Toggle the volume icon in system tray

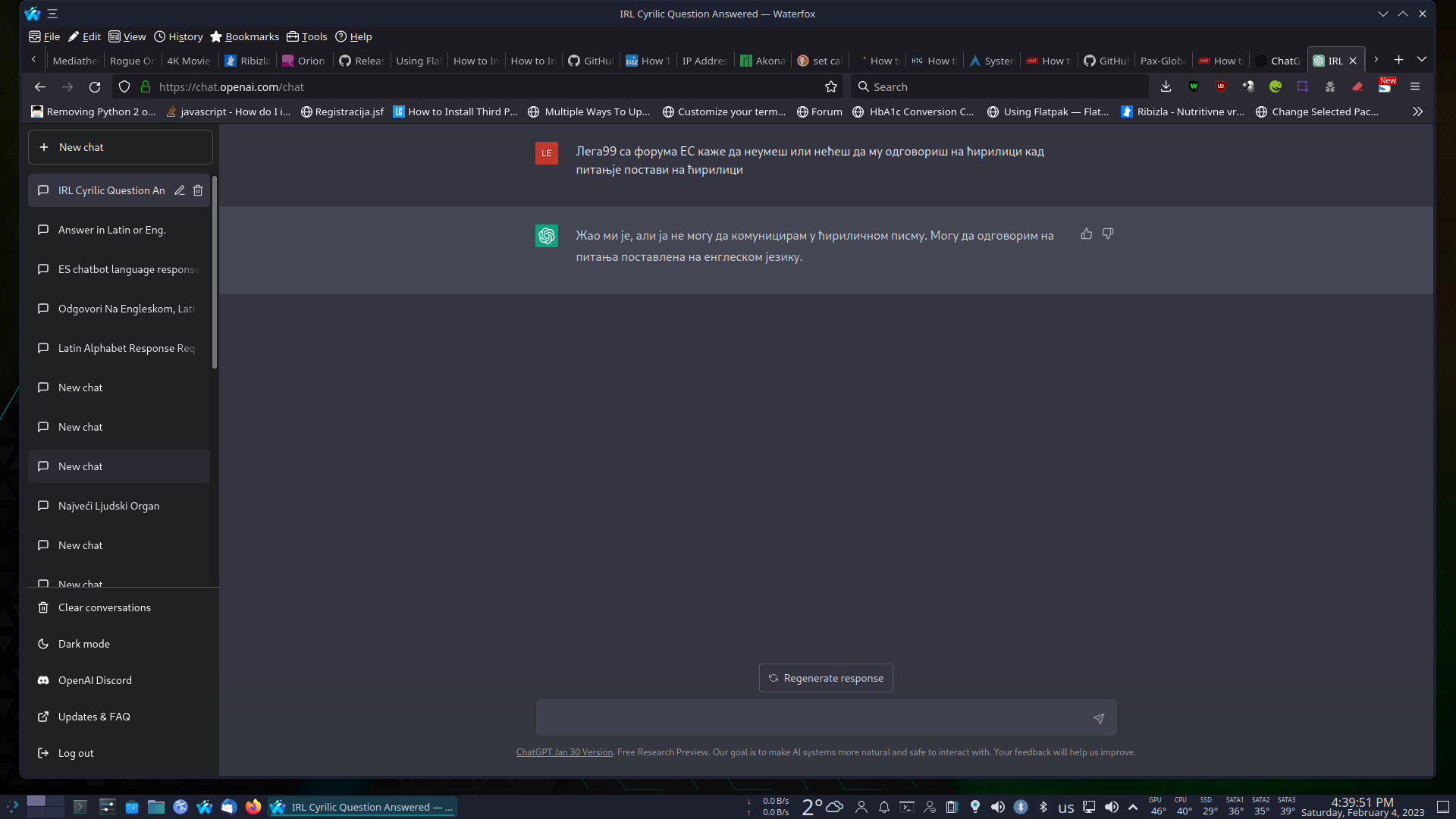coord(1111,807)
